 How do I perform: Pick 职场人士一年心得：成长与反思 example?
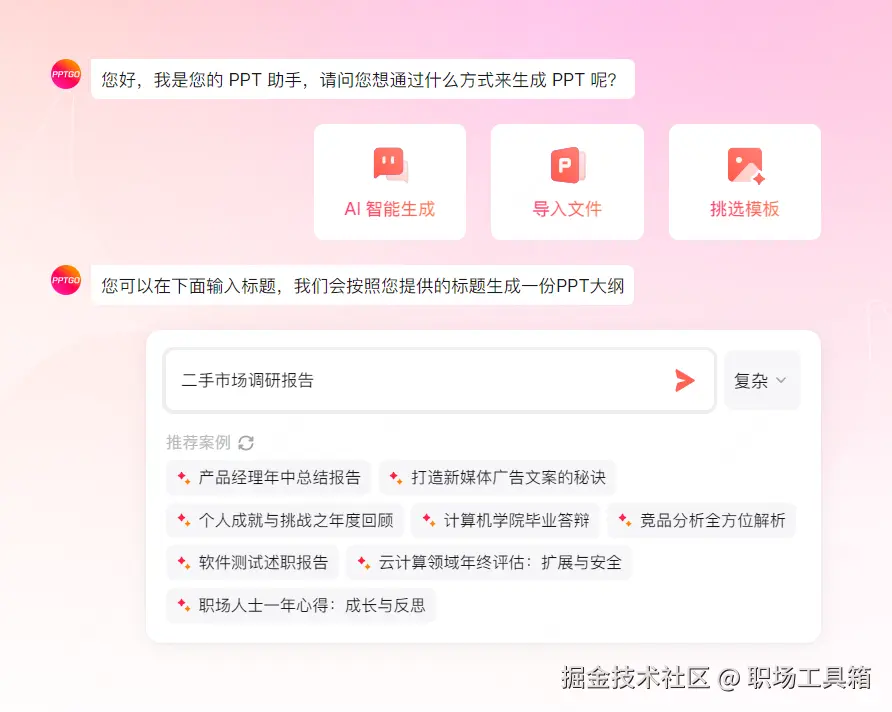pos(301,605)
